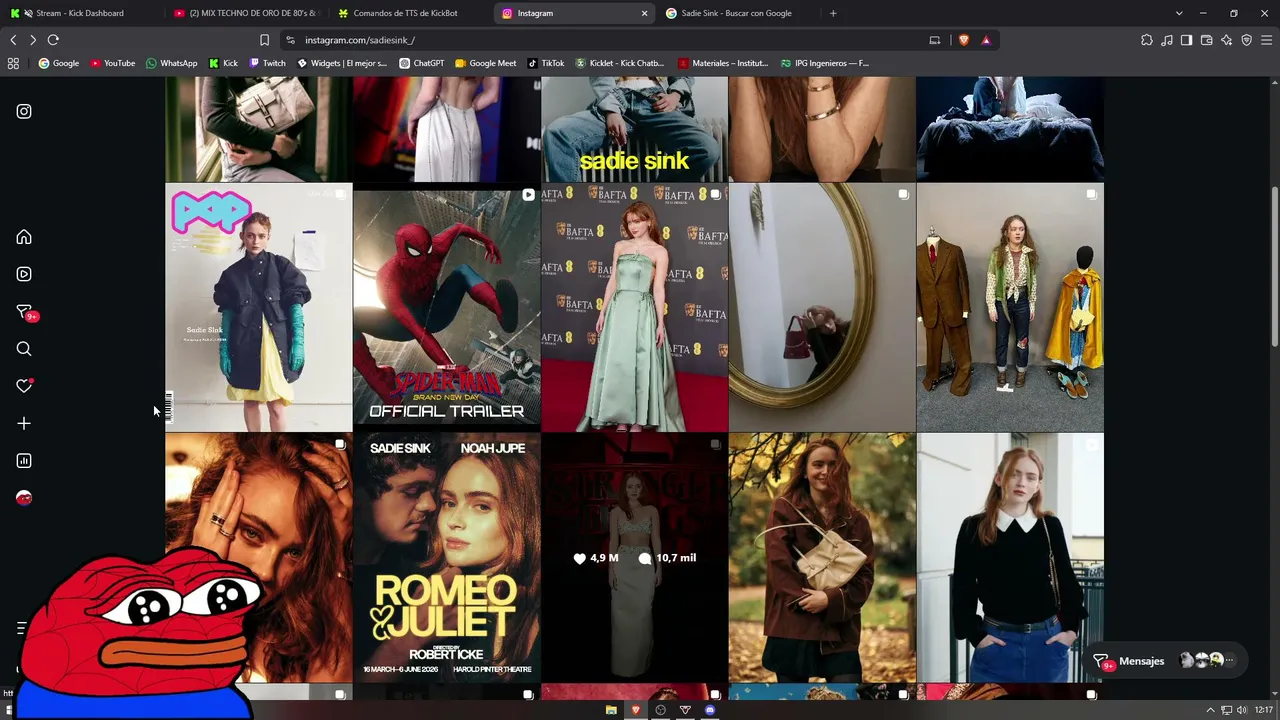Open the costume mannequins post

[x=1010, y=307]
